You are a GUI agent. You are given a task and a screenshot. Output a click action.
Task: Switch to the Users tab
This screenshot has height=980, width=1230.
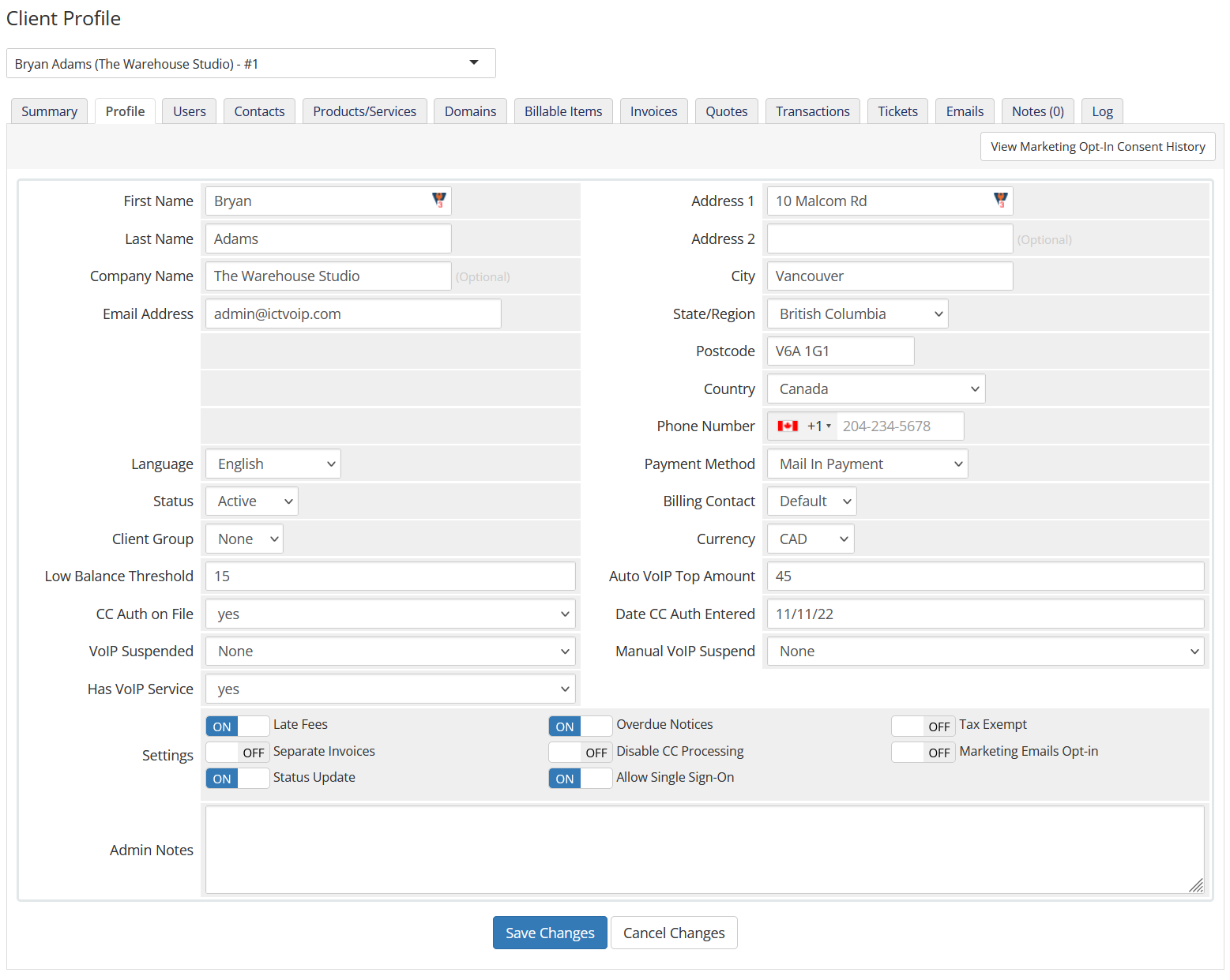coord(190,111)
